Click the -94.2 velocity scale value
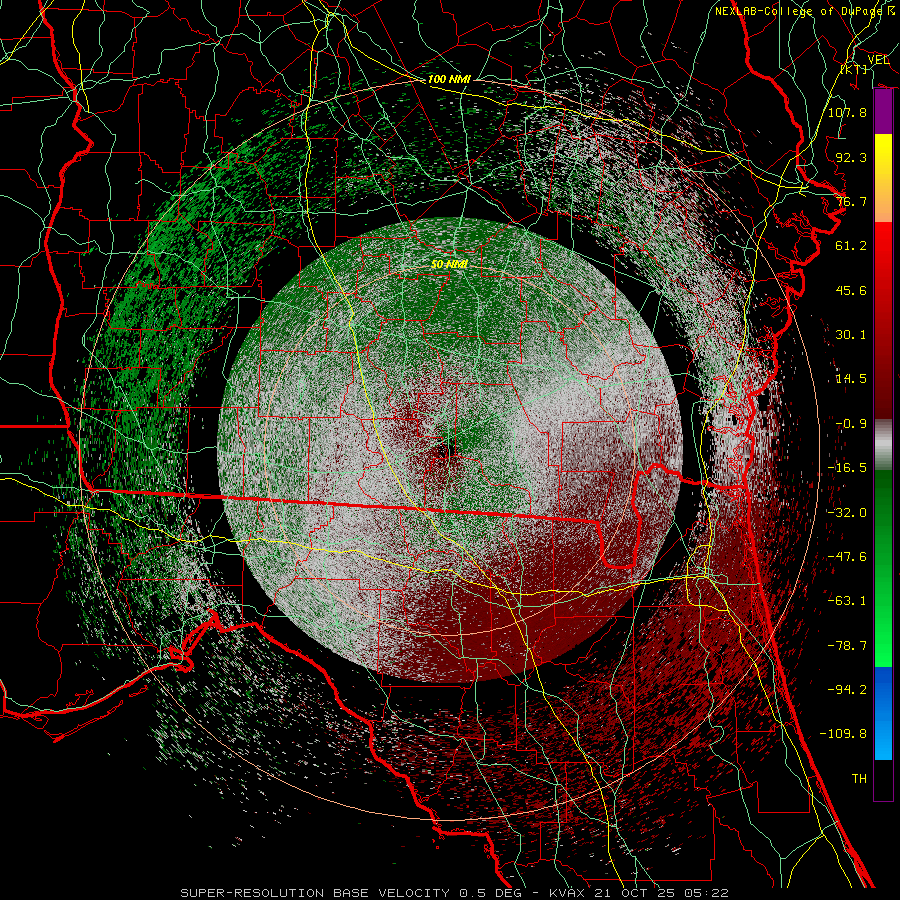The width and height of the screenshot is (900, 900). tap(847, 690)
